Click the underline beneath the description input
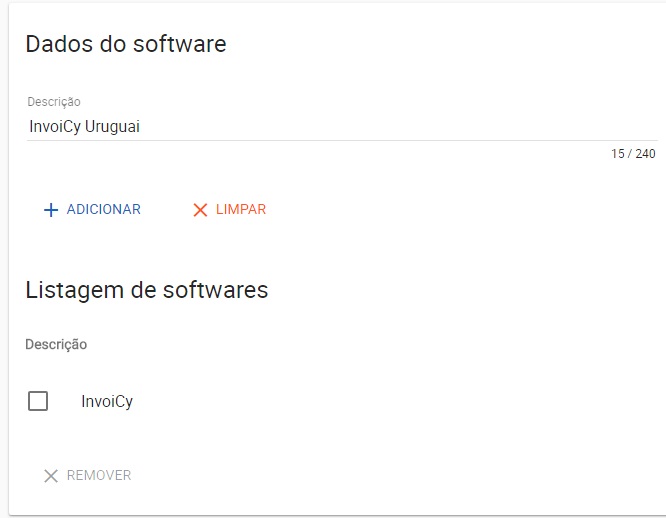666x518 pixels. pos(340,140)
